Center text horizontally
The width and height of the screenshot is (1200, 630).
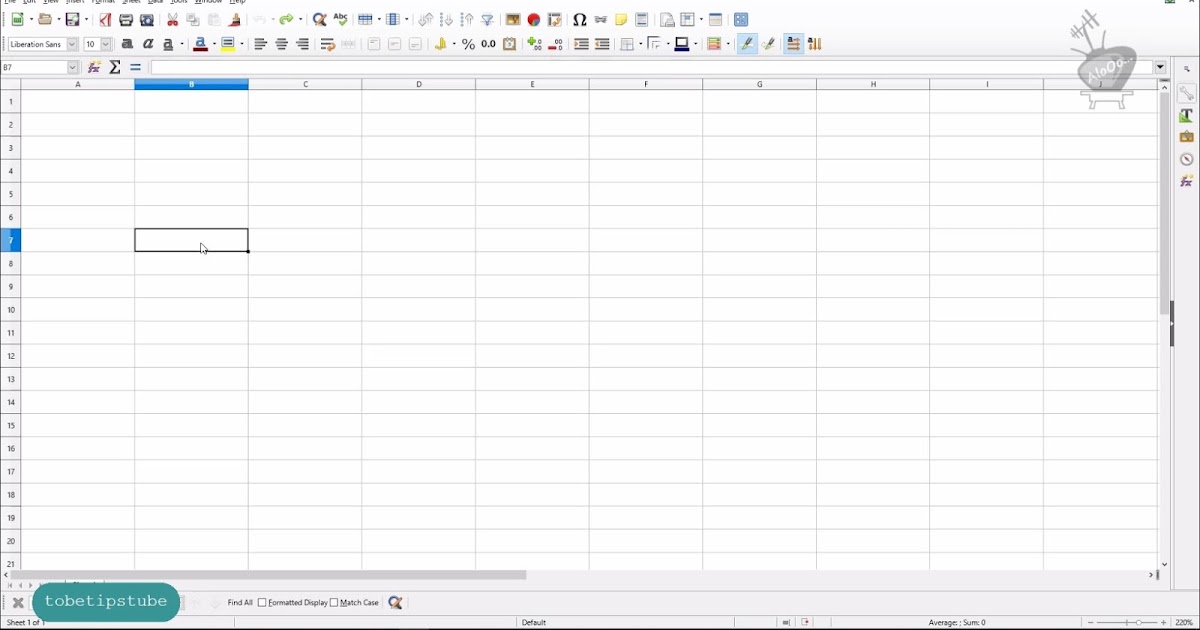tap(282, 44)
